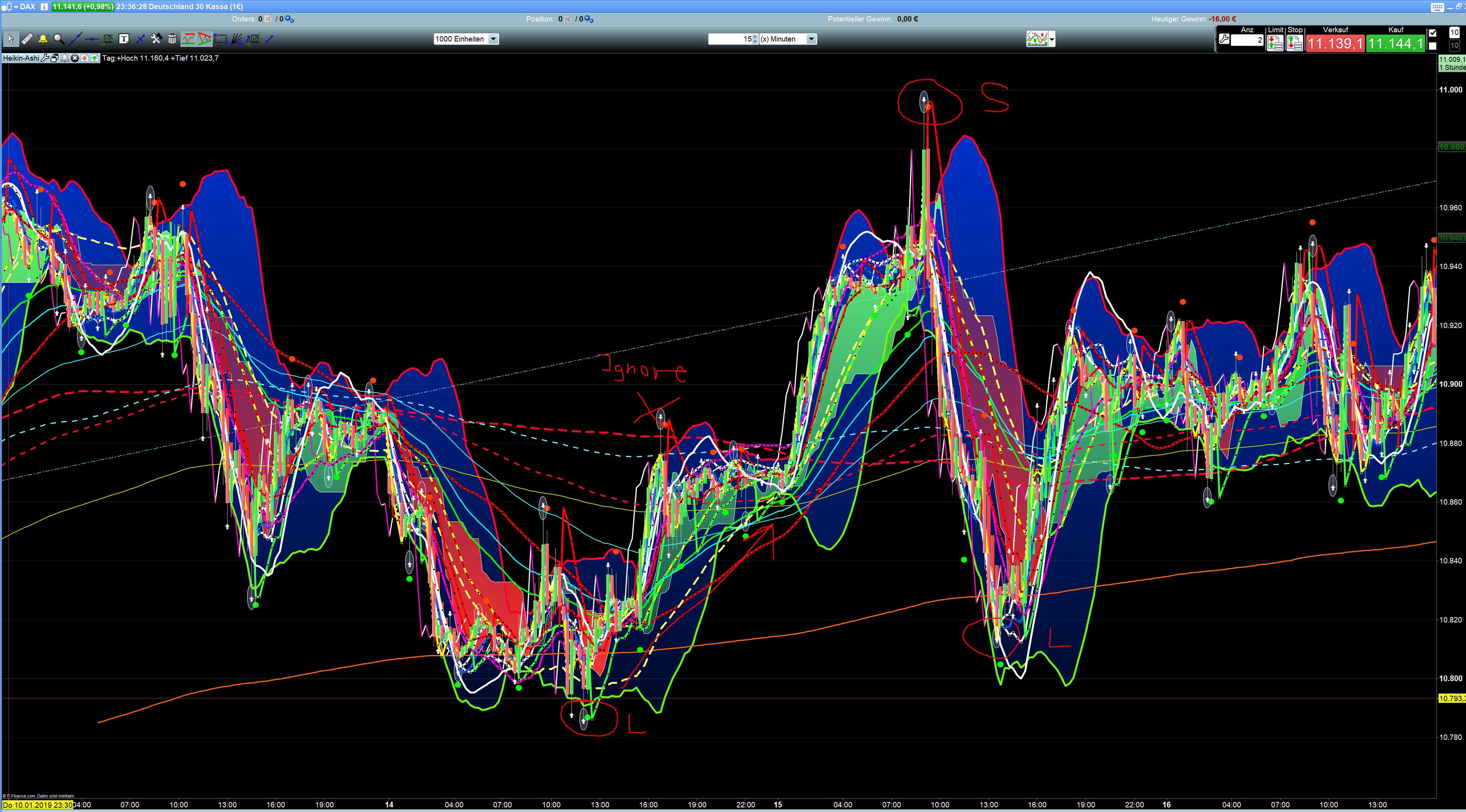Click the green Kauf 11.144,1 button
This screenshot has height=812, width=1466.
1395,43
